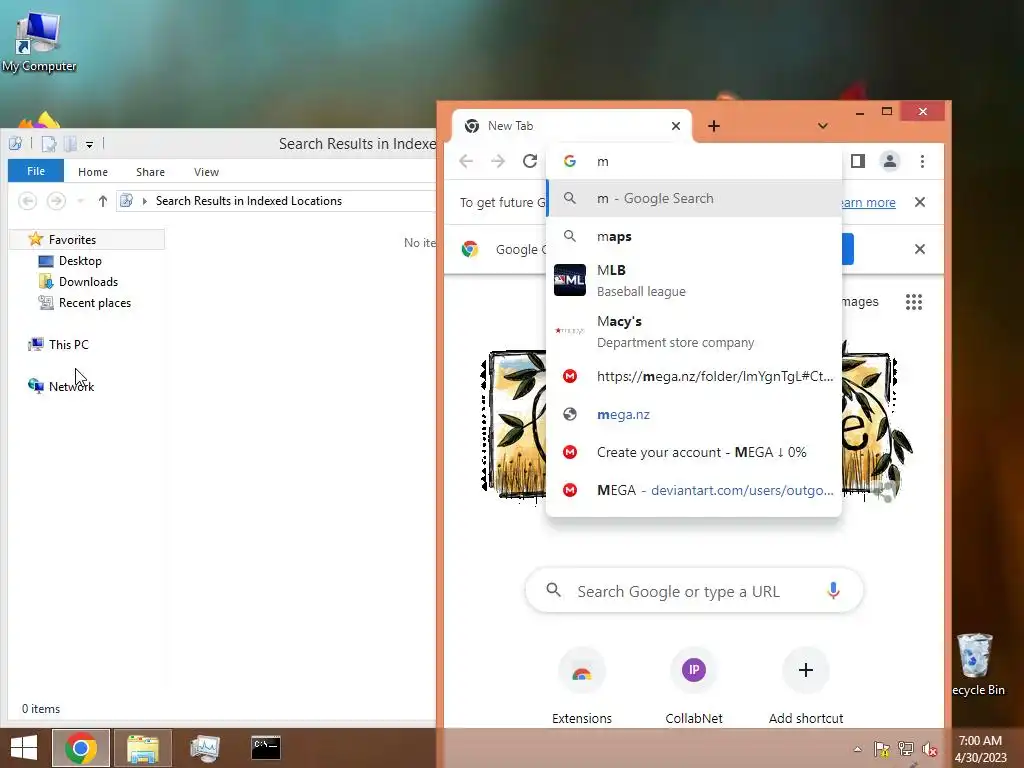The height and width of the screenshot is (768, 1024).
Task: Click the network tray icon
Action: point(906,749)
